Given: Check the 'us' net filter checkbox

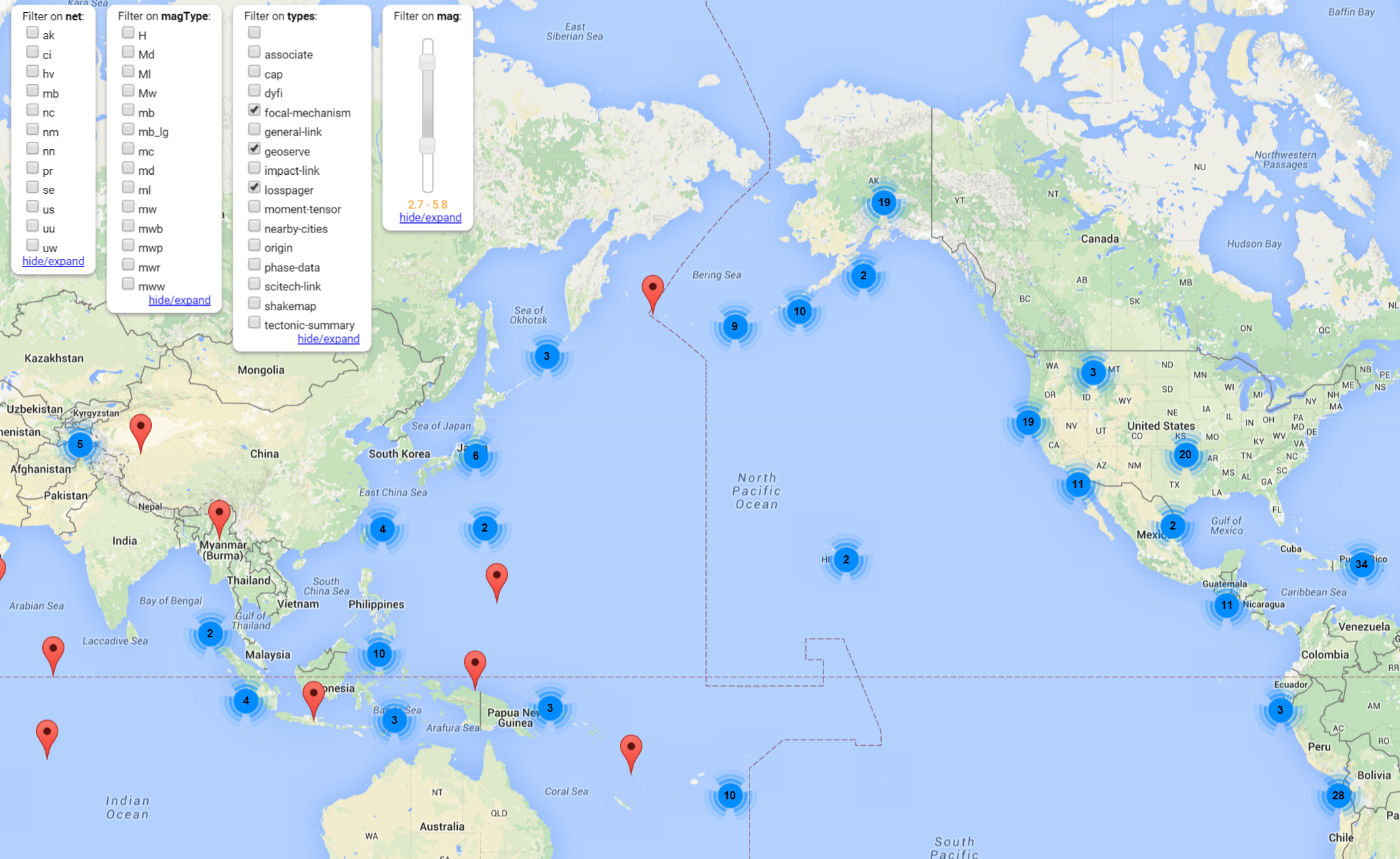Looking at the screenshot, I should point(33,207).
